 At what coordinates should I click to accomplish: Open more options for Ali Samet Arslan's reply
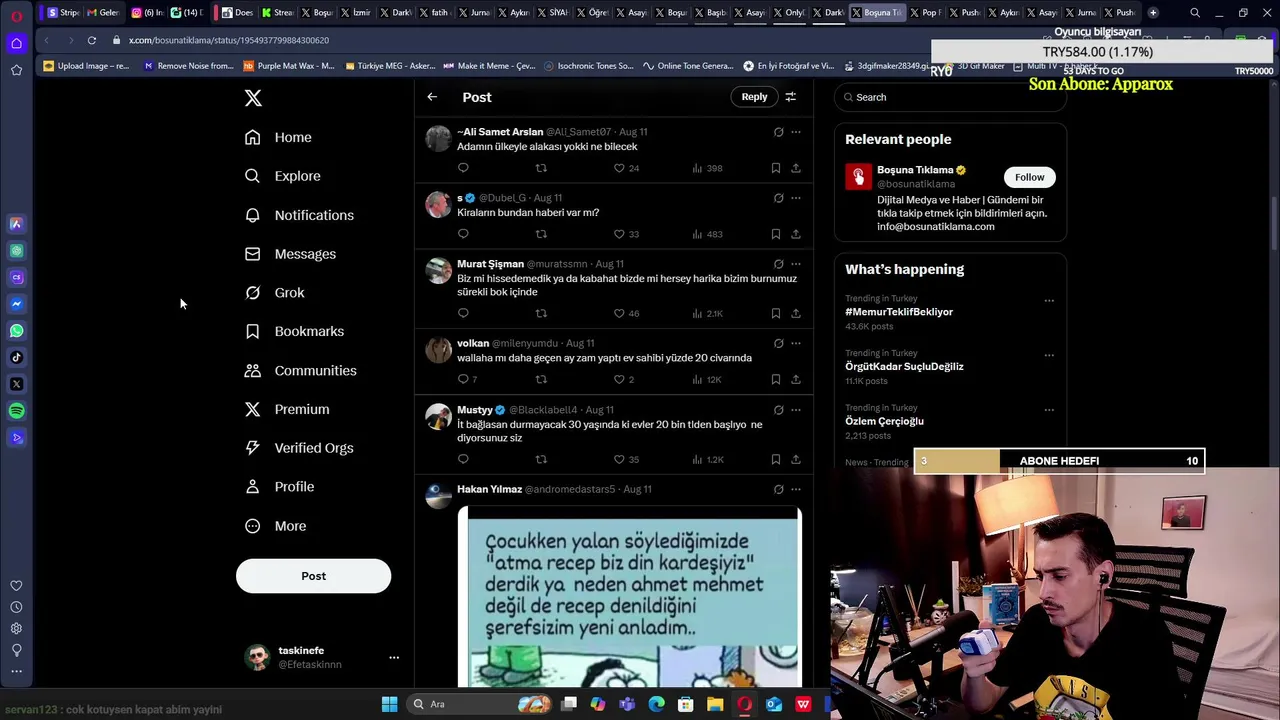(796, 132)
